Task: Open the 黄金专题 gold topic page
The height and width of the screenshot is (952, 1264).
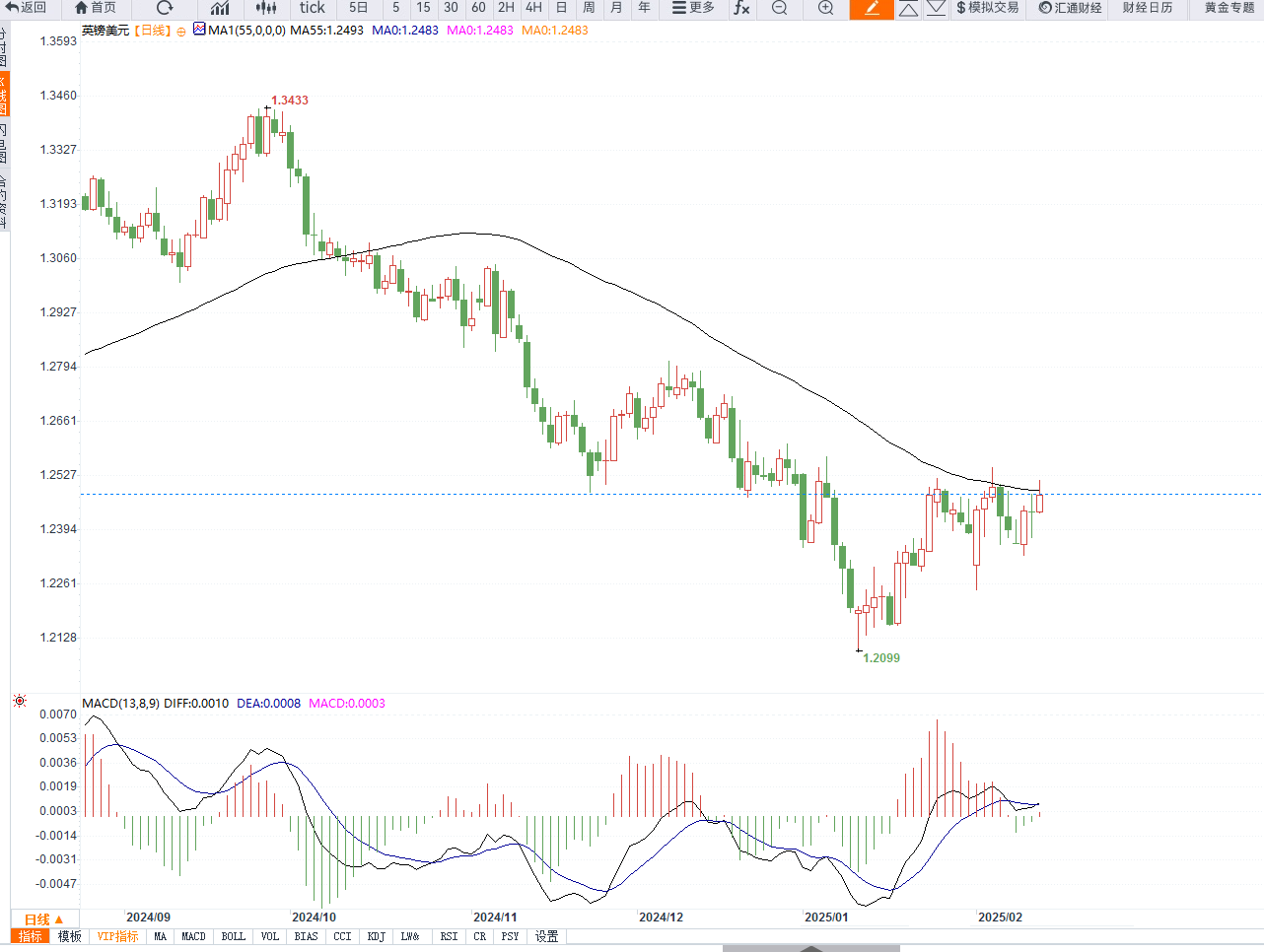Action: tap(1229, 8)
